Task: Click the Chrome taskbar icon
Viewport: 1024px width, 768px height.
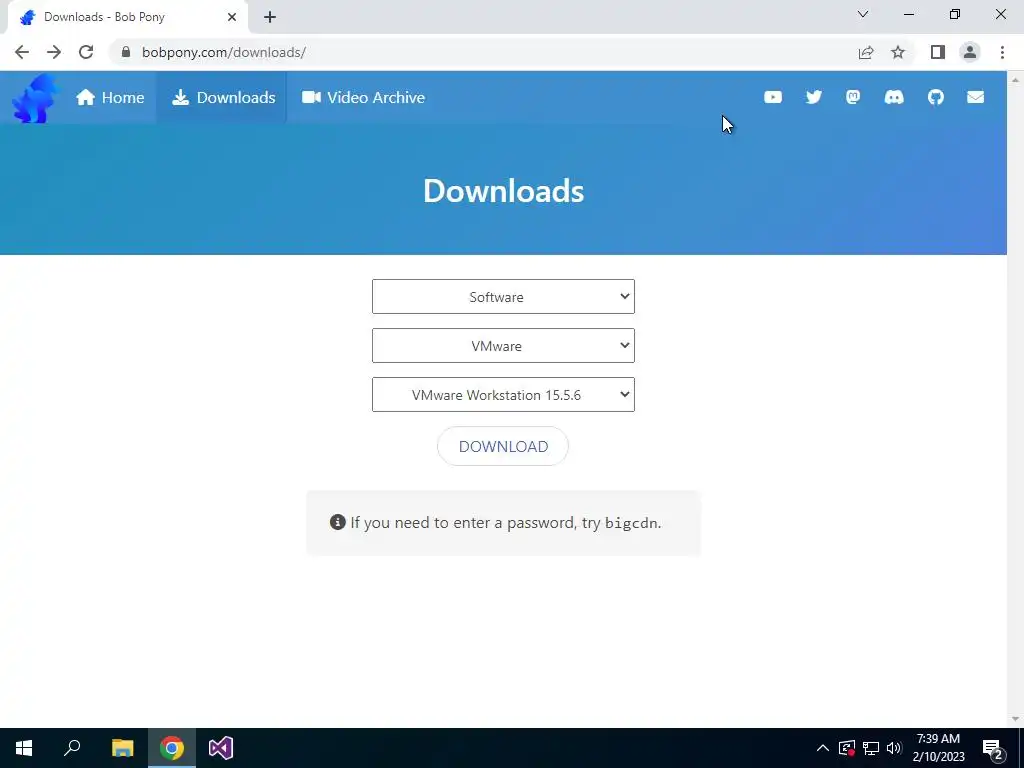Action: (172, 748)
